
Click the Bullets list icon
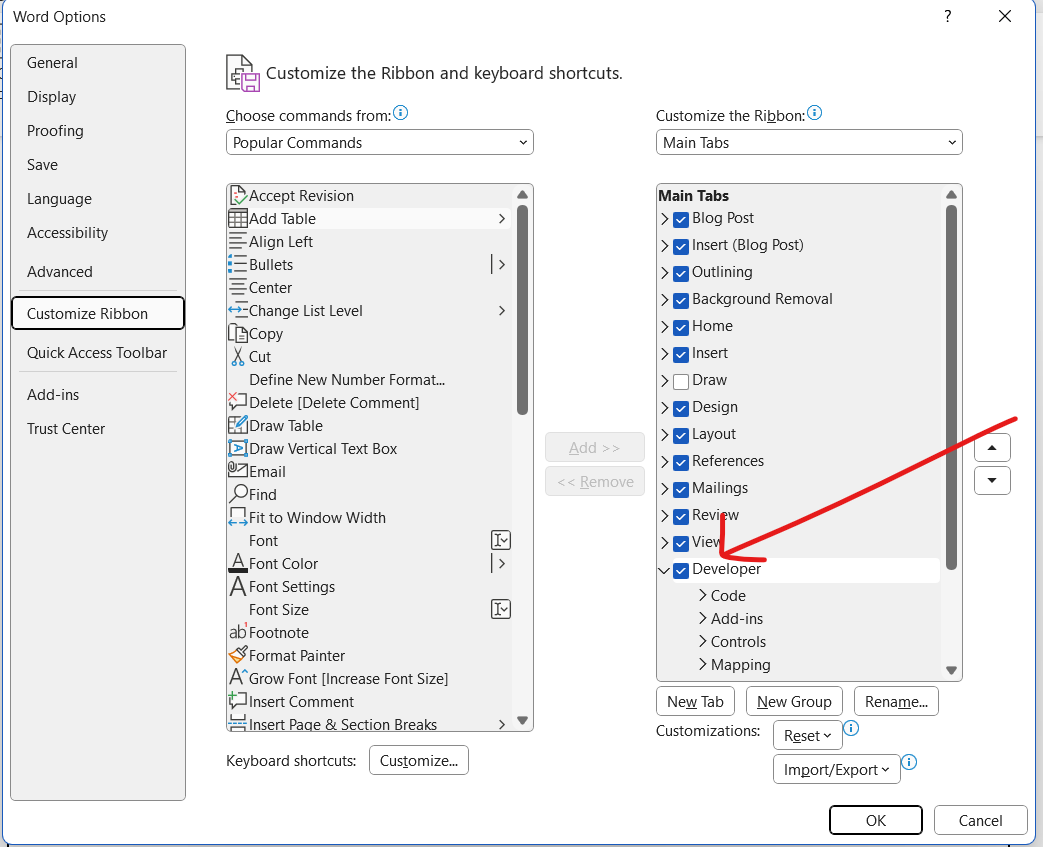(238, 265)
